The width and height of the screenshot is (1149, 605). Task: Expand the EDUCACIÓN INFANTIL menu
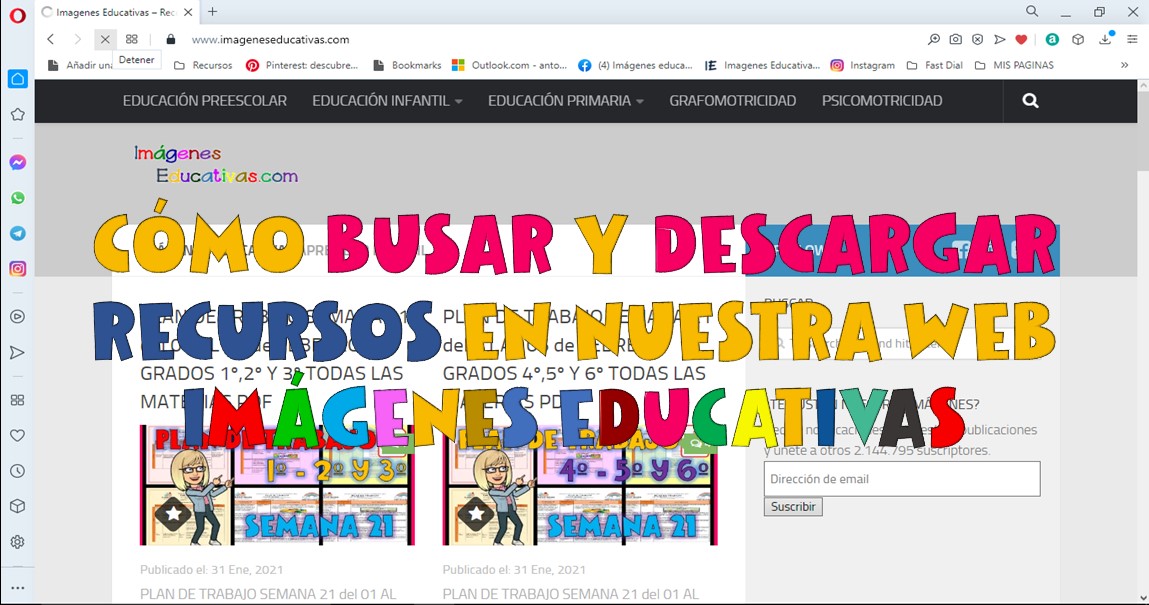tap(387, 101)
